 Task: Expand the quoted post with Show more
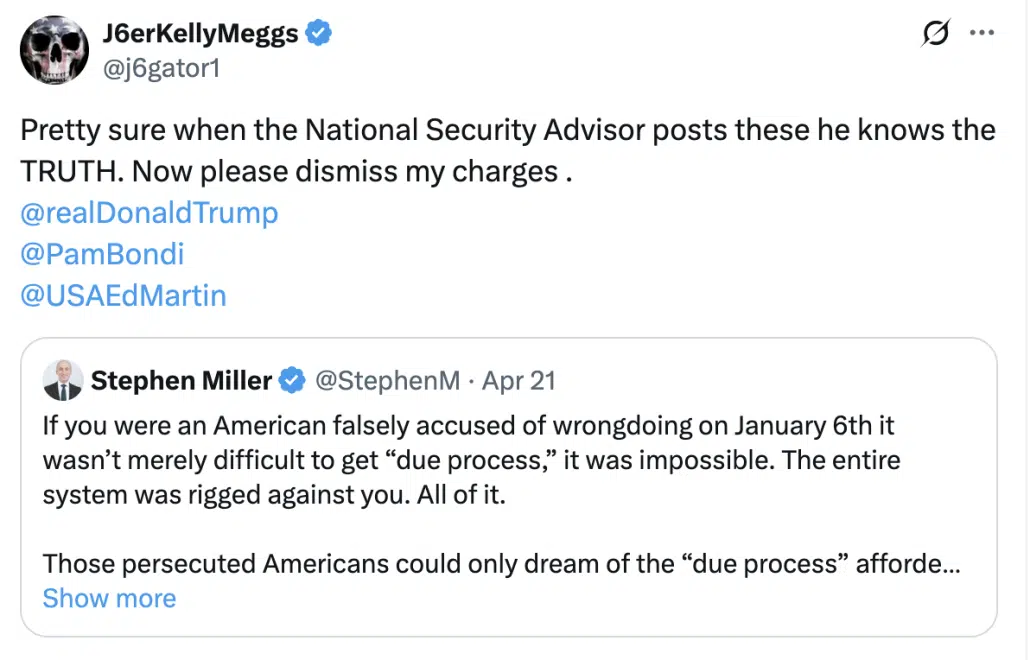[109, 598]
